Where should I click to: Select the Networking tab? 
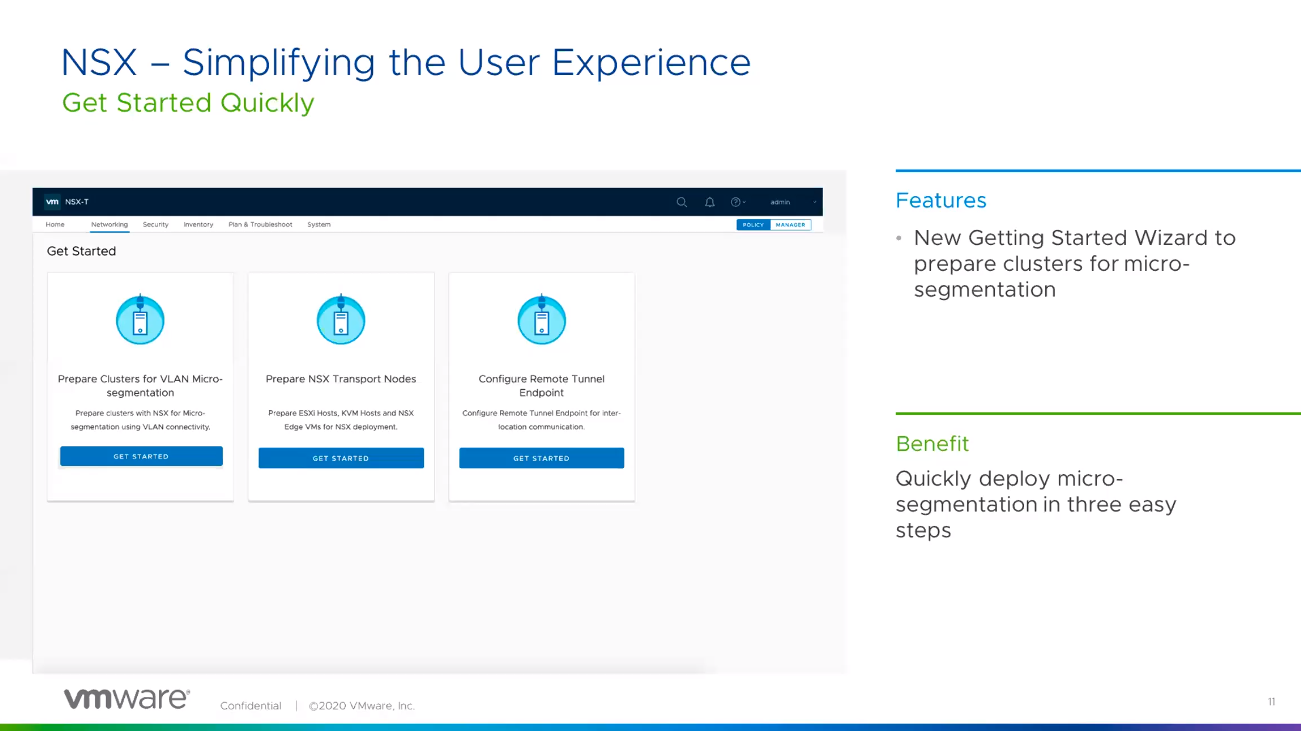[109, 225]
